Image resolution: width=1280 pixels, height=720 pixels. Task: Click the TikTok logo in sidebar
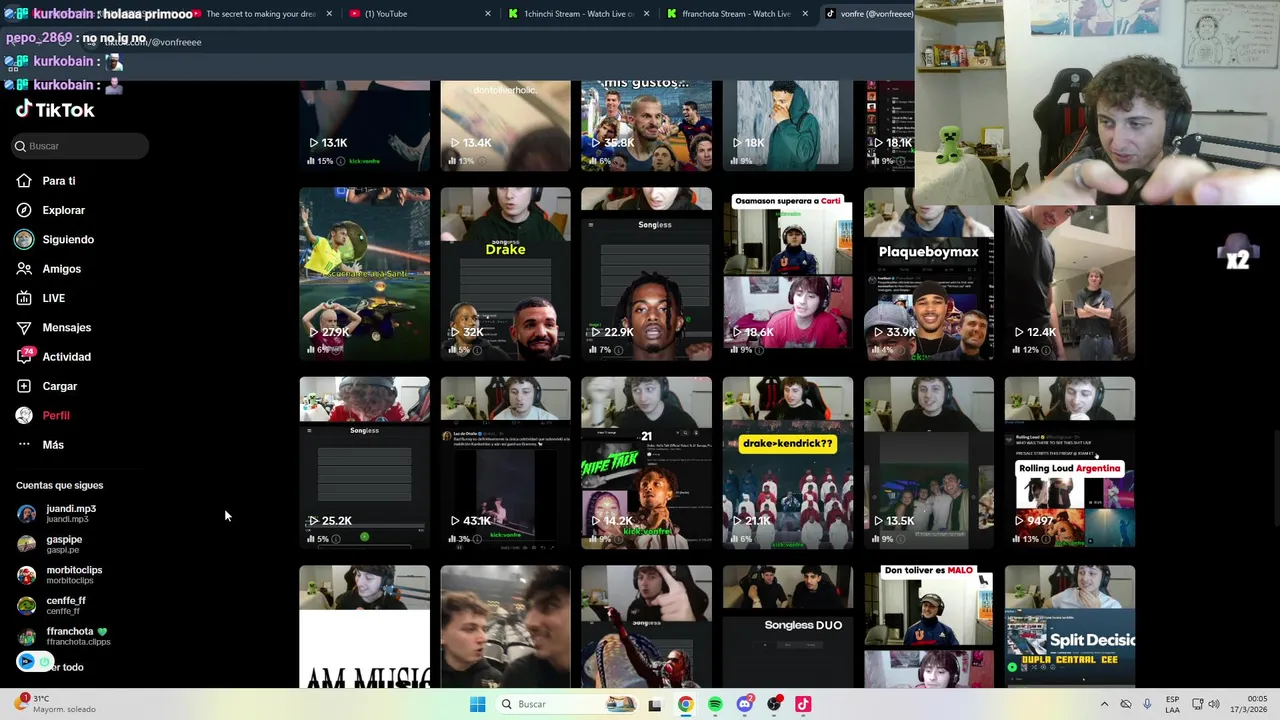pyautogui.click(x=55, y=109)
